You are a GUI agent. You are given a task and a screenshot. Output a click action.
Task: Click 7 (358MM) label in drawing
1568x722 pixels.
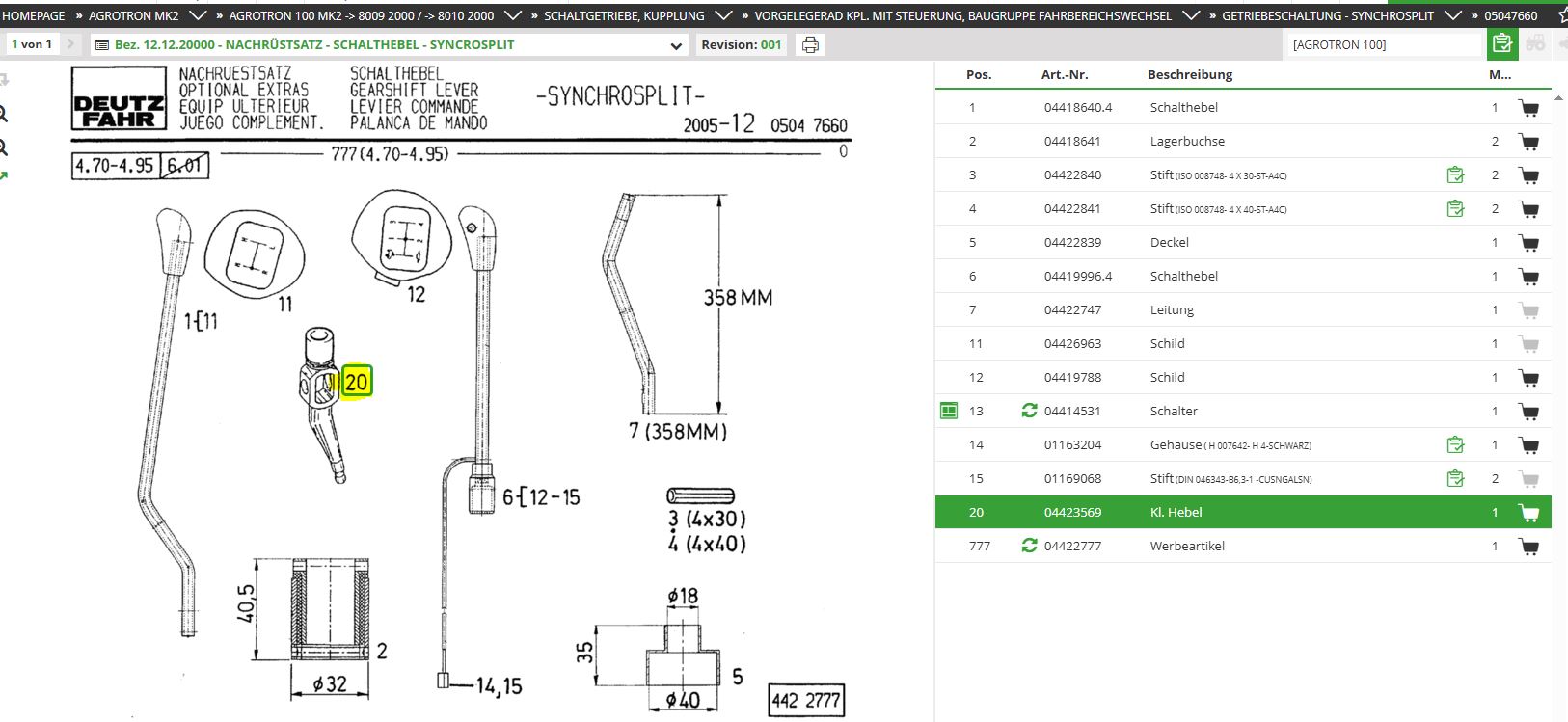(678, 431)
